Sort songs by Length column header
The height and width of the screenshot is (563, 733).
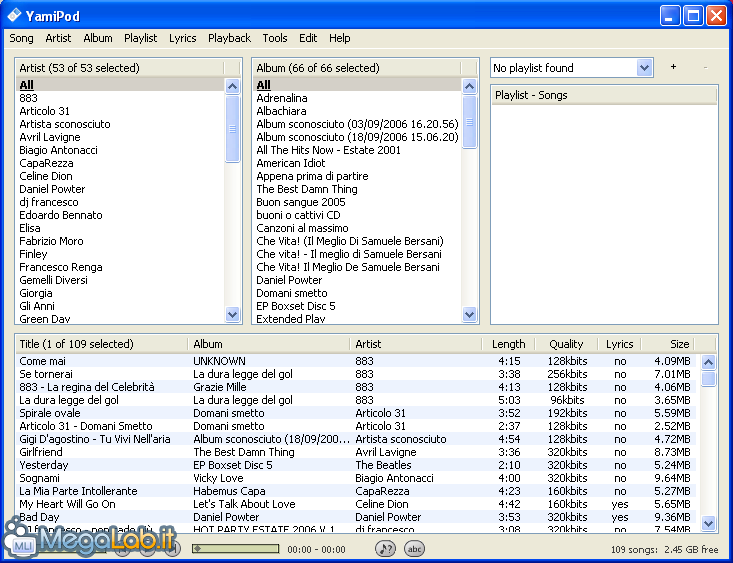509,344
